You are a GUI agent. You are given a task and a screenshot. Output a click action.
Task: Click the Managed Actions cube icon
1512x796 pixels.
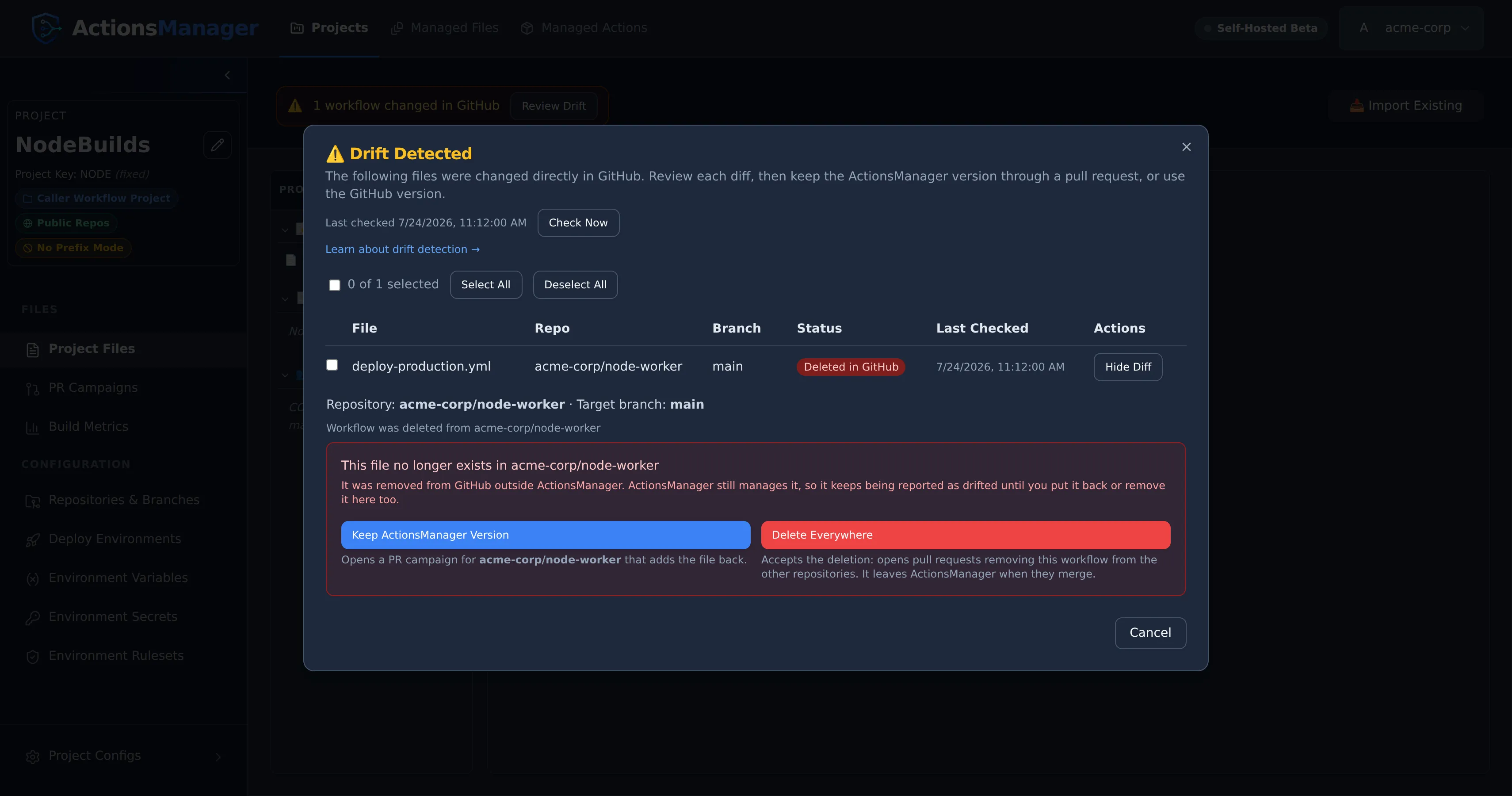click(x=527, y=28)
